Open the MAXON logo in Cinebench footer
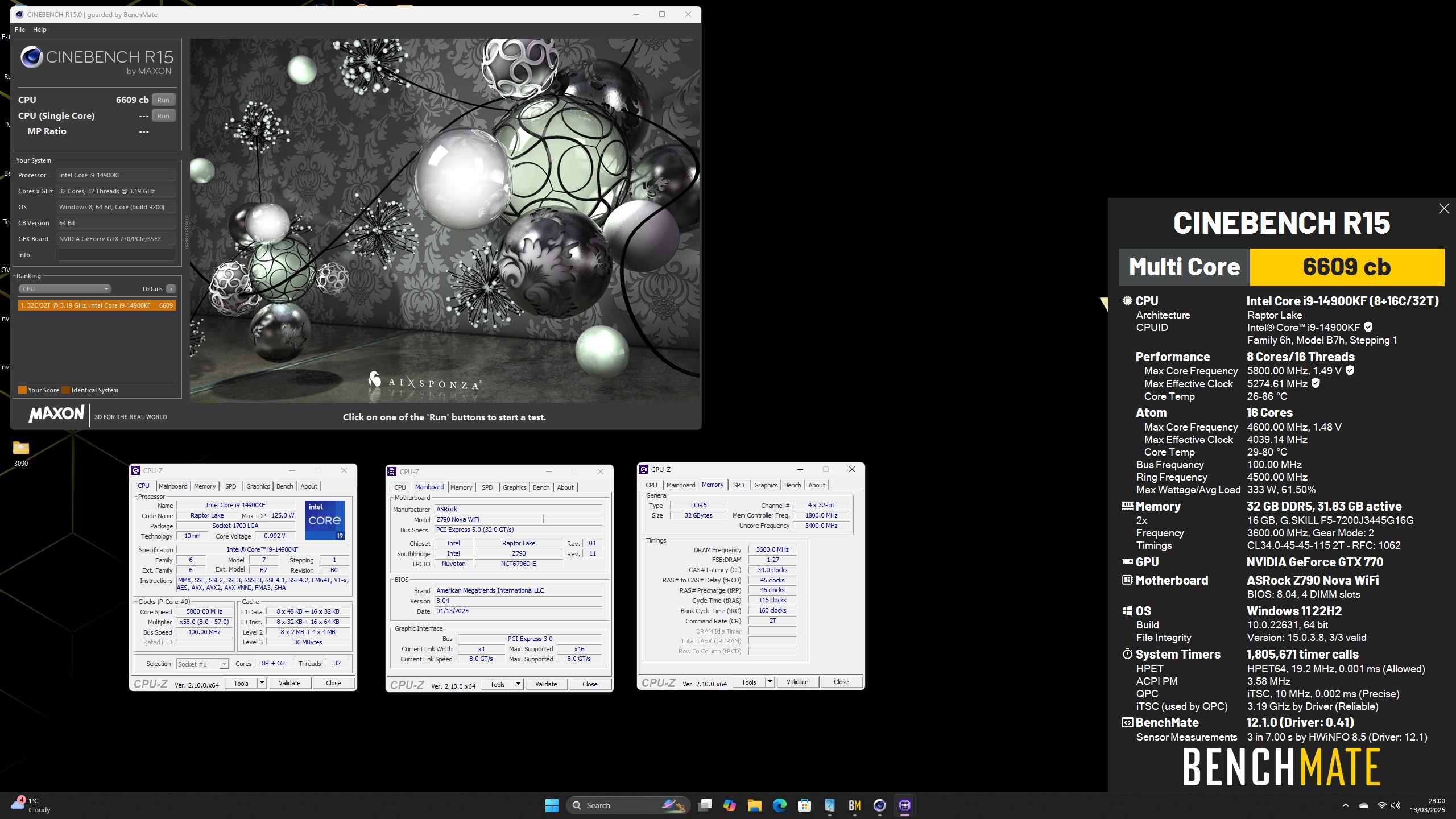This screenshot has width=1456, height=819. [56, 413]
